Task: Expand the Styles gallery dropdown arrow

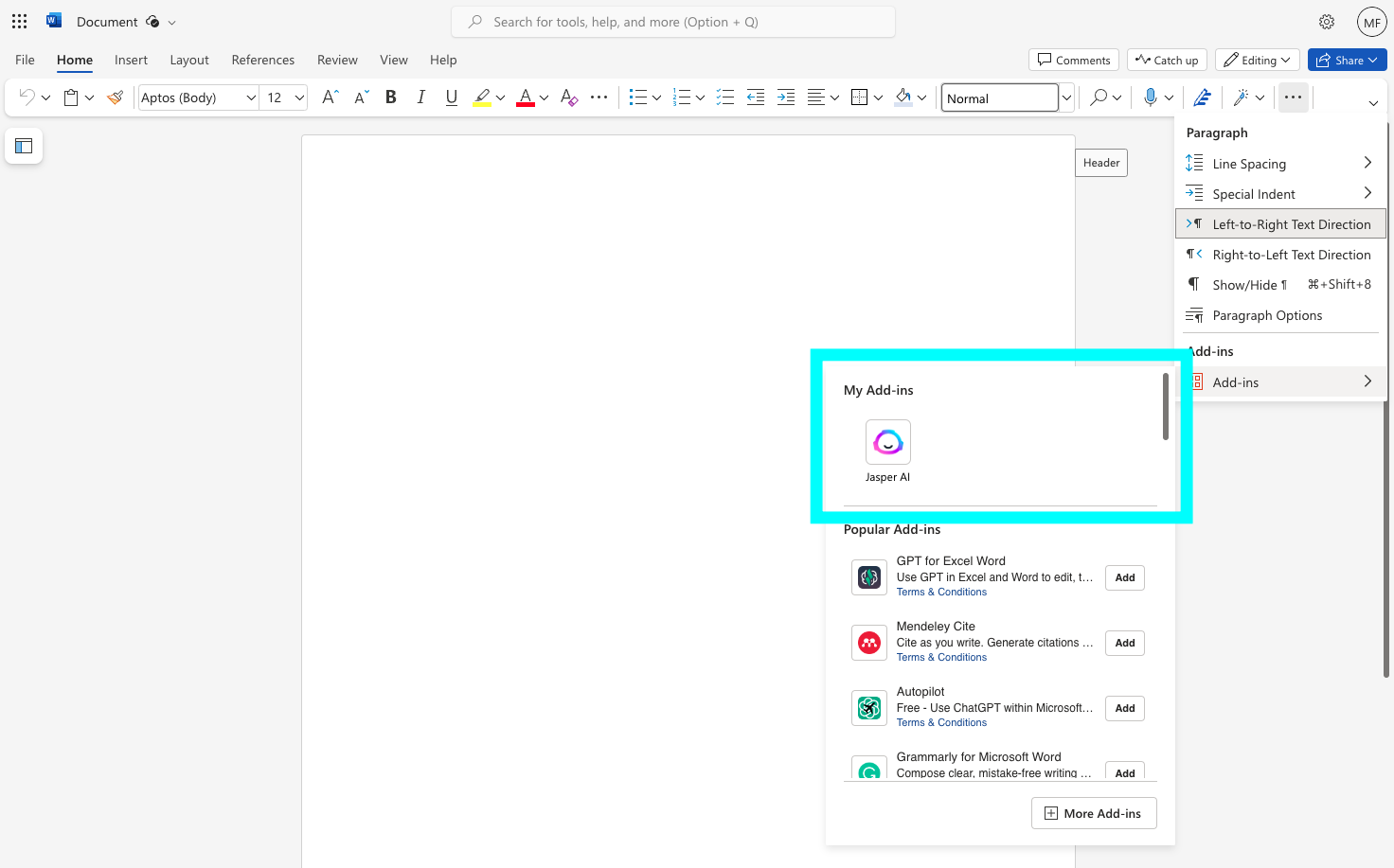Action: [1066, 97]
